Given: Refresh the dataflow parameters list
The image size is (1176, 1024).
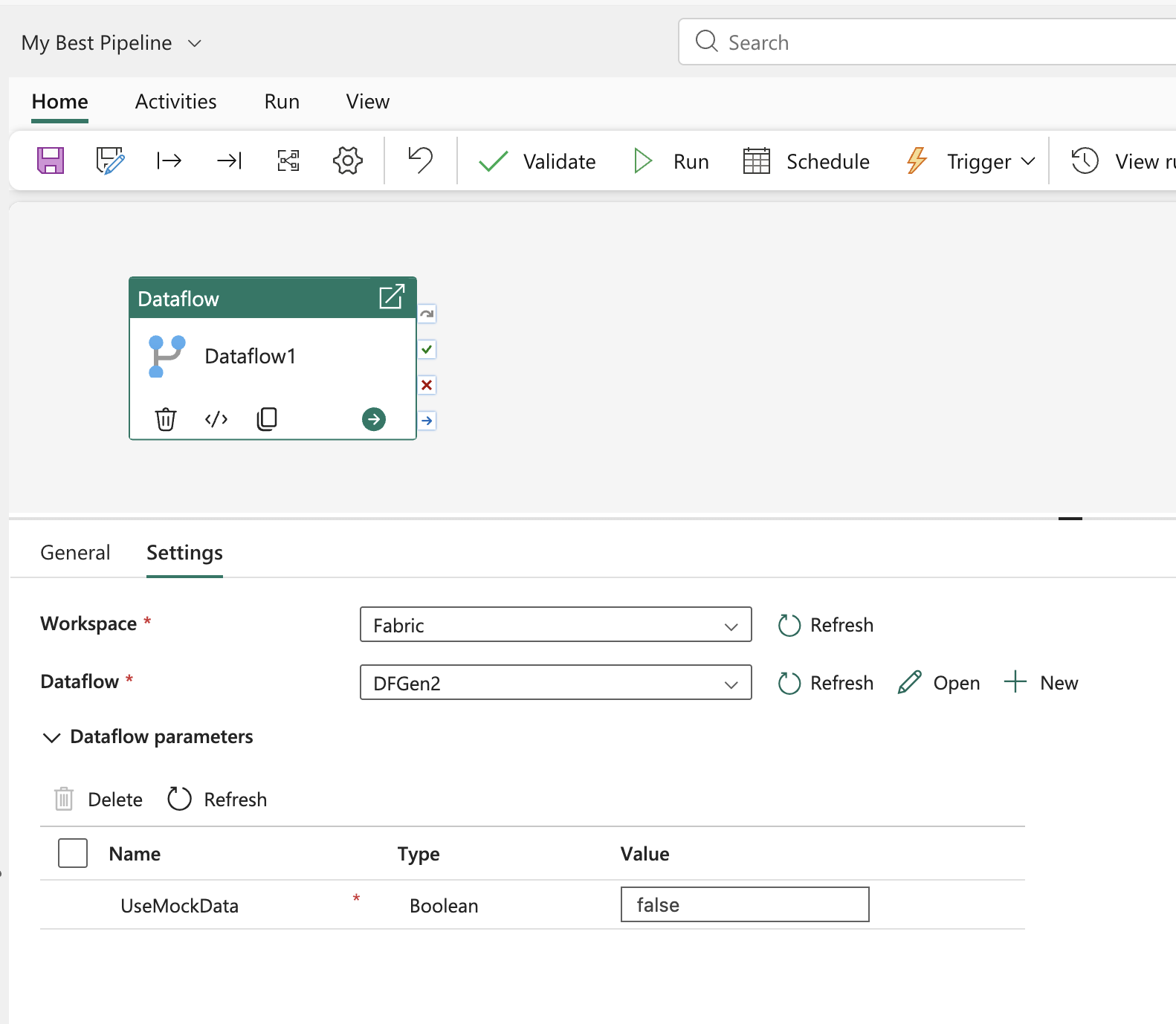Looking at the screenshot, I should (x=217, y=800).
